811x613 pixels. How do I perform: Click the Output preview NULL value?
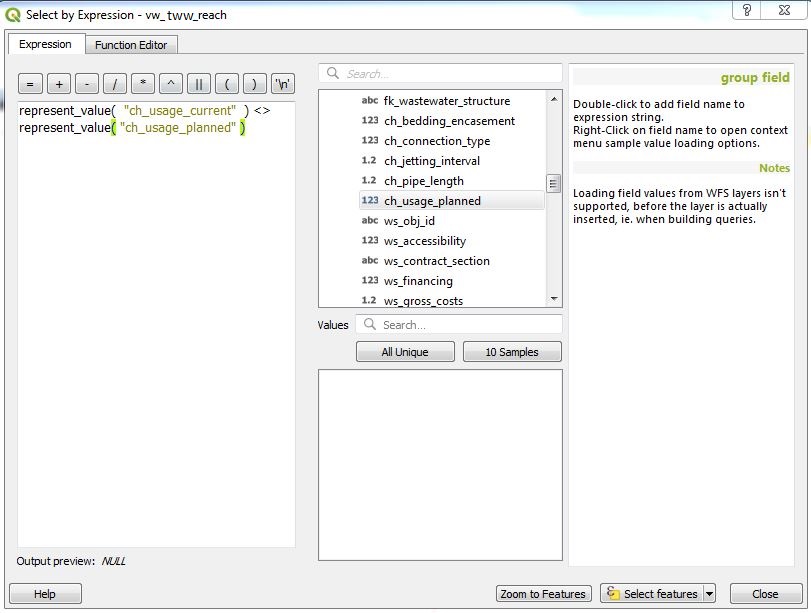(x=113, y=561)
